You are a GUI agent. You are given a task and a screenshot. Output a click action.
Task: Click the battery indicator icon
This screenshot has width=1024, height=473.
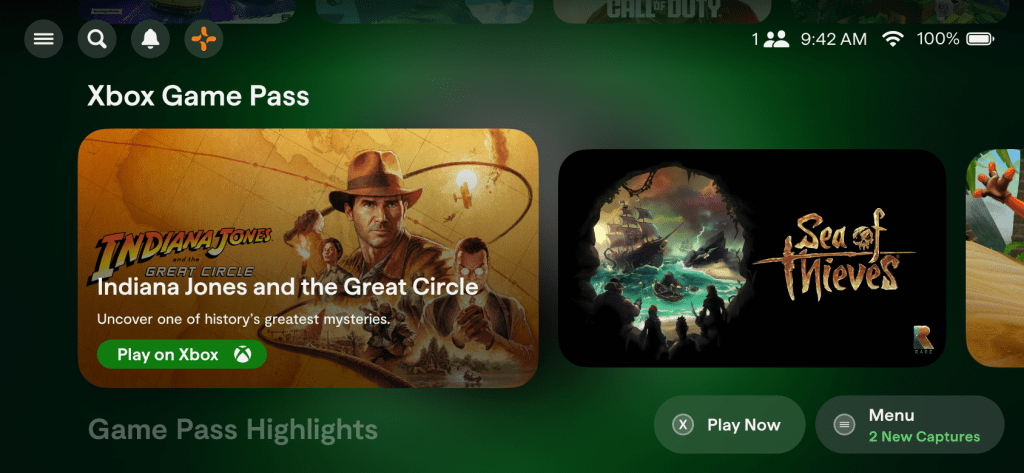(980, 39)
